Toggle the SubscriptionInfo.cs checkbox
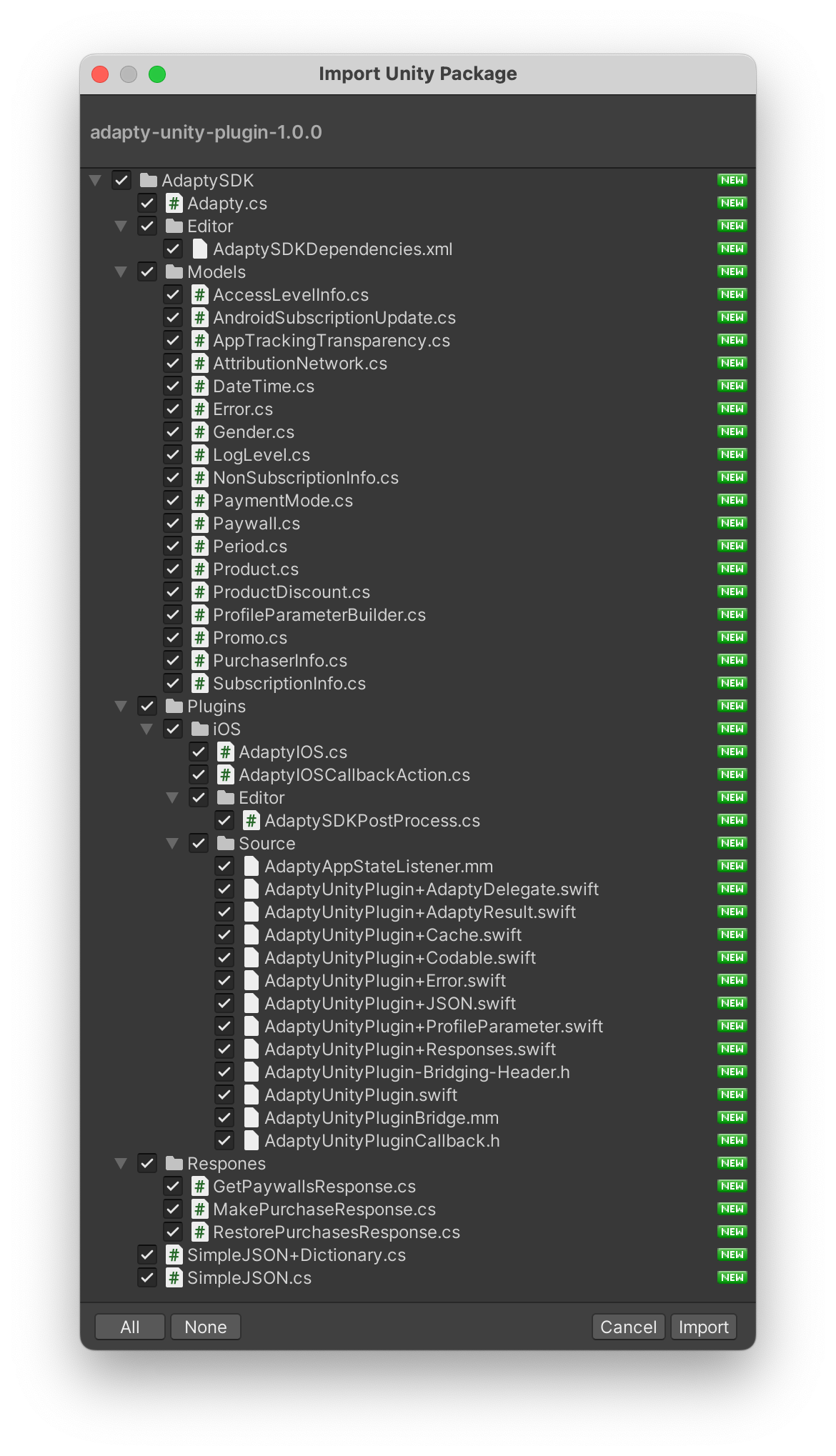The height and width of the screenshot is (1456, 836). (173, 683)
